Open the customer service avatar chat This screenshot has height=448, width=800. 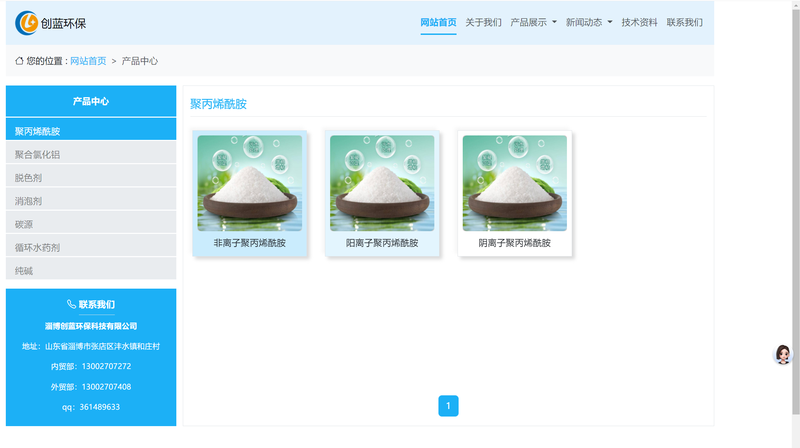click(783, 354)
